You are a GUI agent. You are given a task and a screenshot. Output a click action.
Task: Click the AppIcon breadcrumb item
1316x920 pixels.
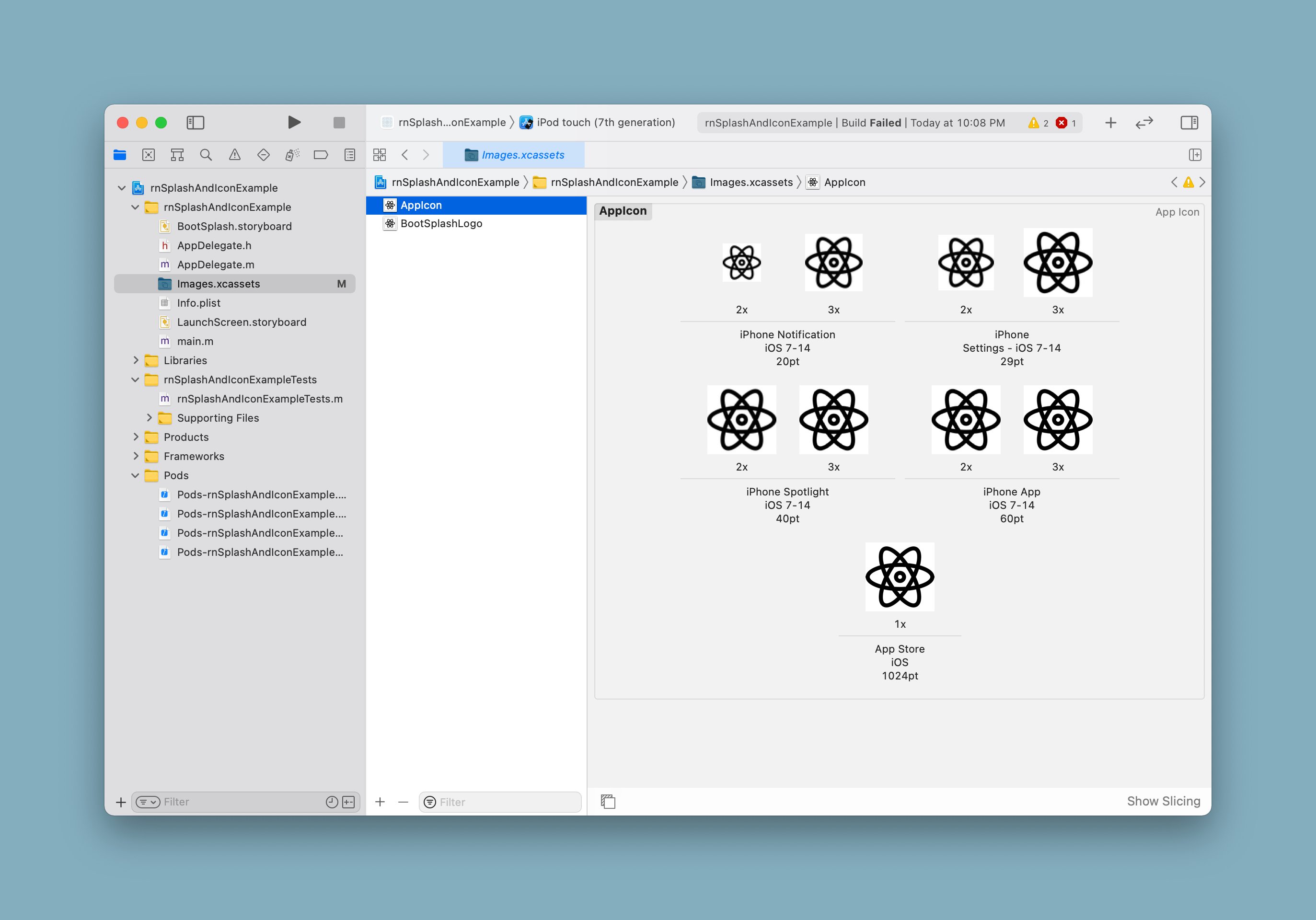(836, 182)
